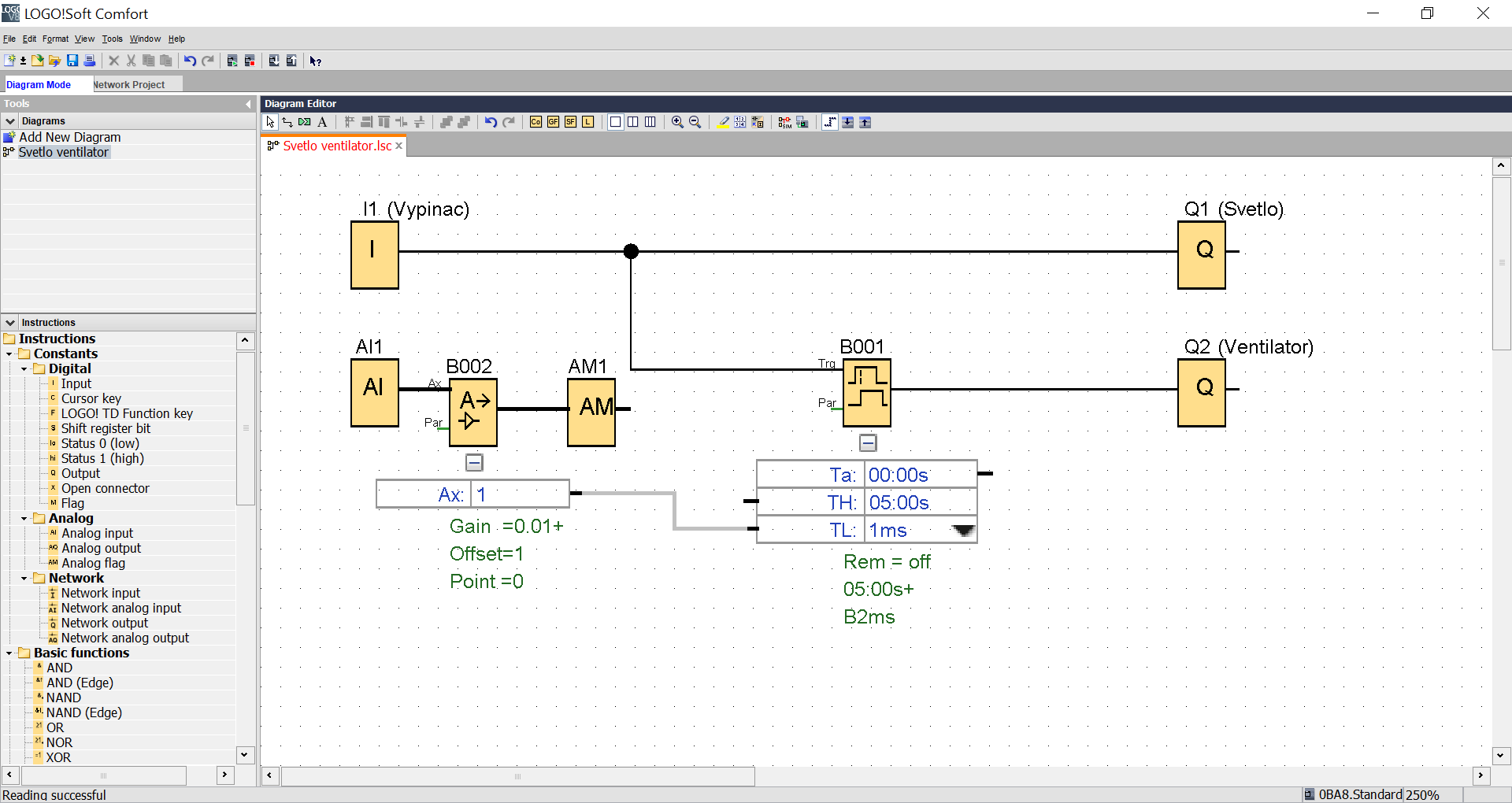Switch to the Network Project tab
The image size is (1512, 803).
pos(129,84)
